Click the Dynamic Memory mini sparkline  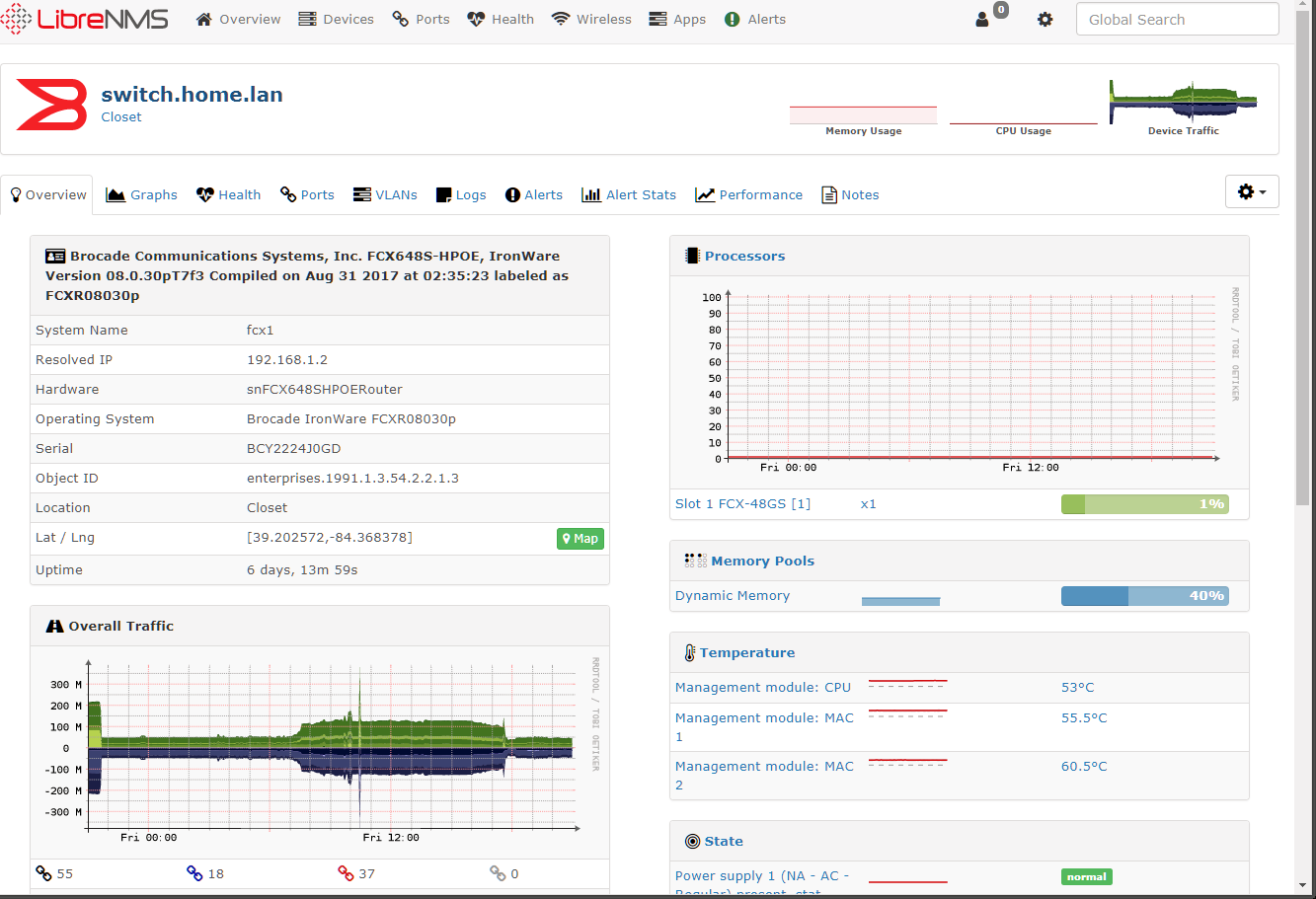[x=900, y=600]
